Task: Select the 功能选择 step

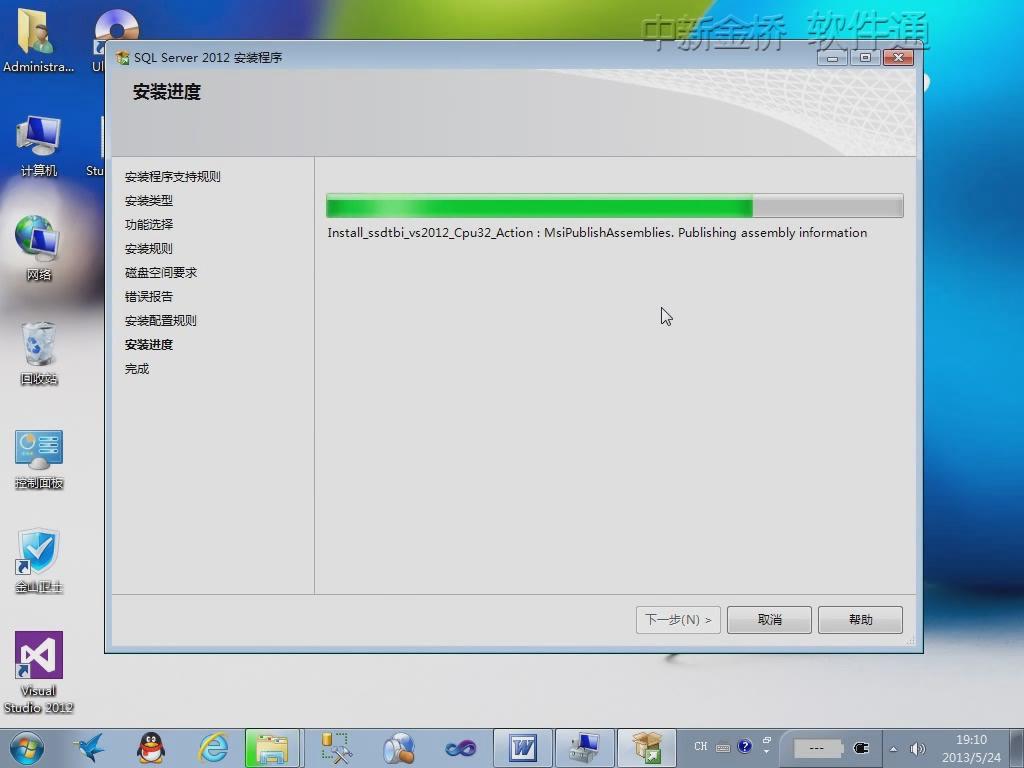Action: pyautogui.click(x=149, y=225)
